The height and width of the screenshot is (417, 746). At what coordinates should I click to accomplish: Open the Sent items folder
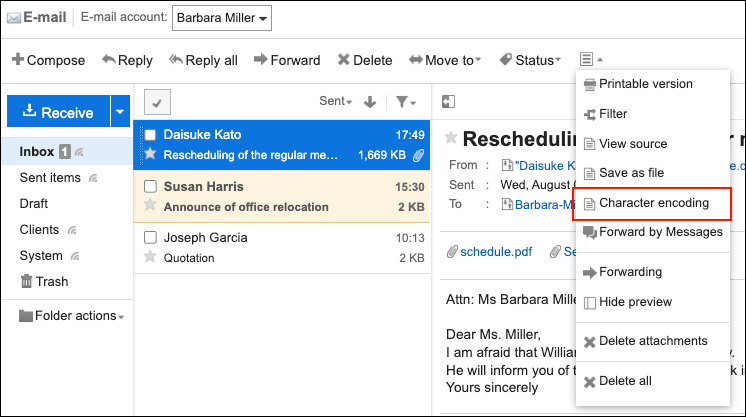(50, 178)
